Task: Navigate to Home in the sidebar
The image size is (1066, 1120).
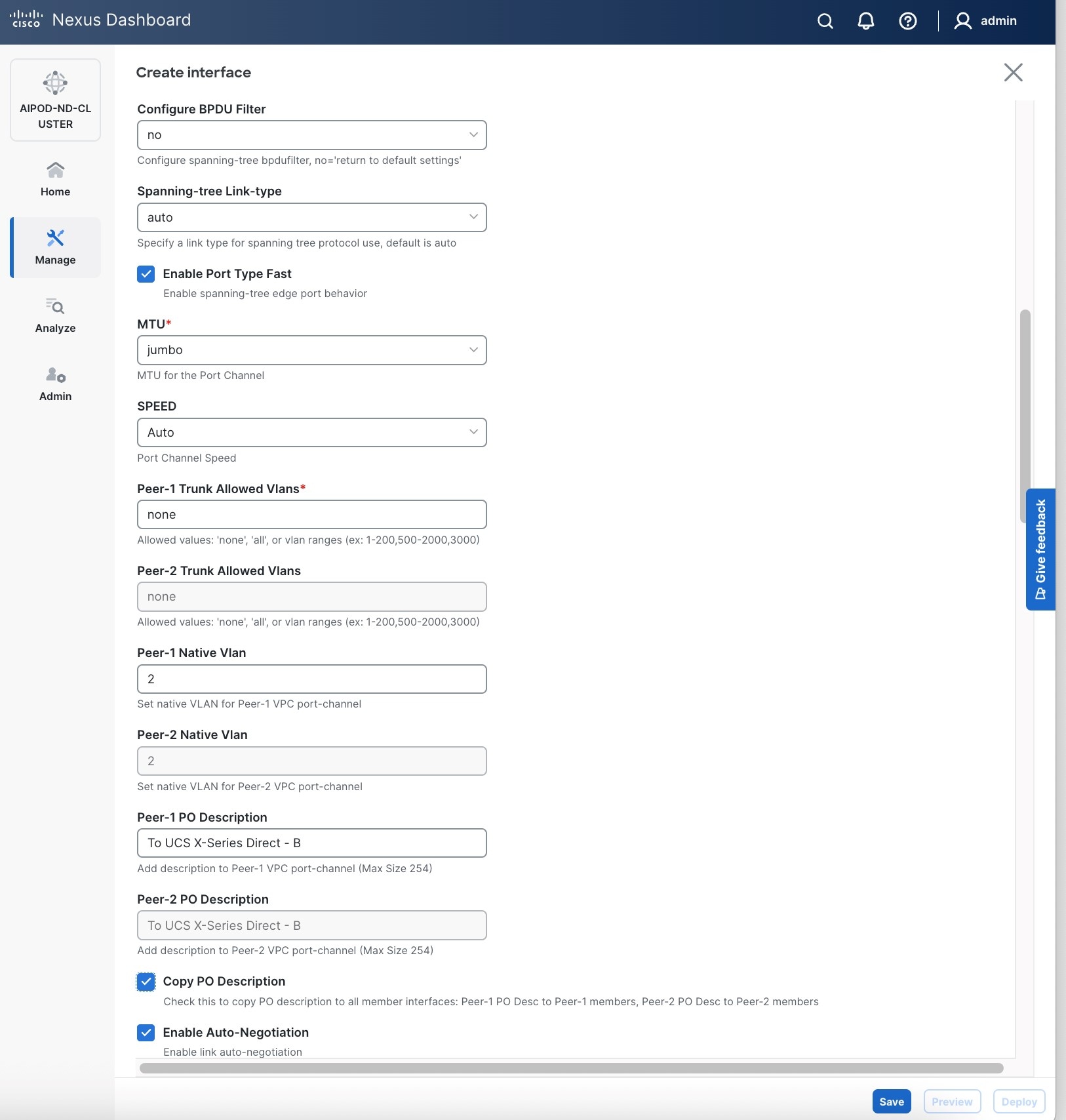Action: pyautogui.click(x=55, y=178)
